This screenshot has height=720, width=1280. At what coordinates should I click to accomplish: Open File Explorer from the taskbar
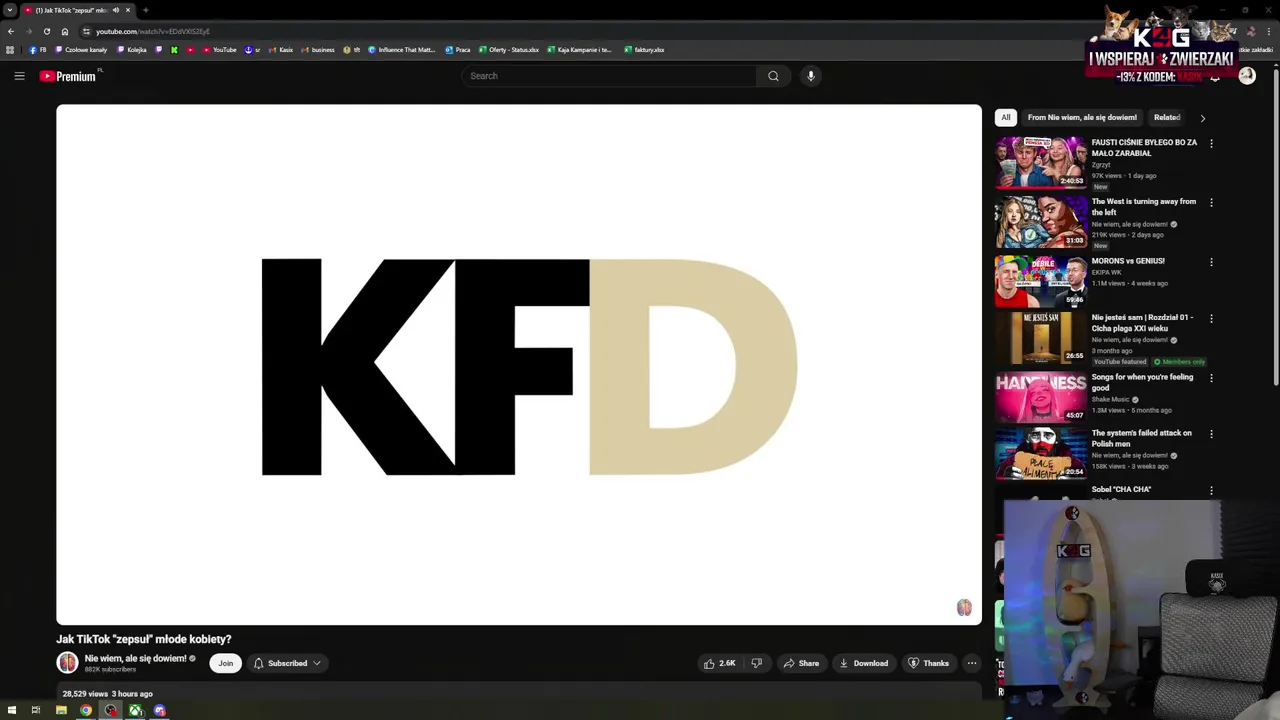pos(61,710)
